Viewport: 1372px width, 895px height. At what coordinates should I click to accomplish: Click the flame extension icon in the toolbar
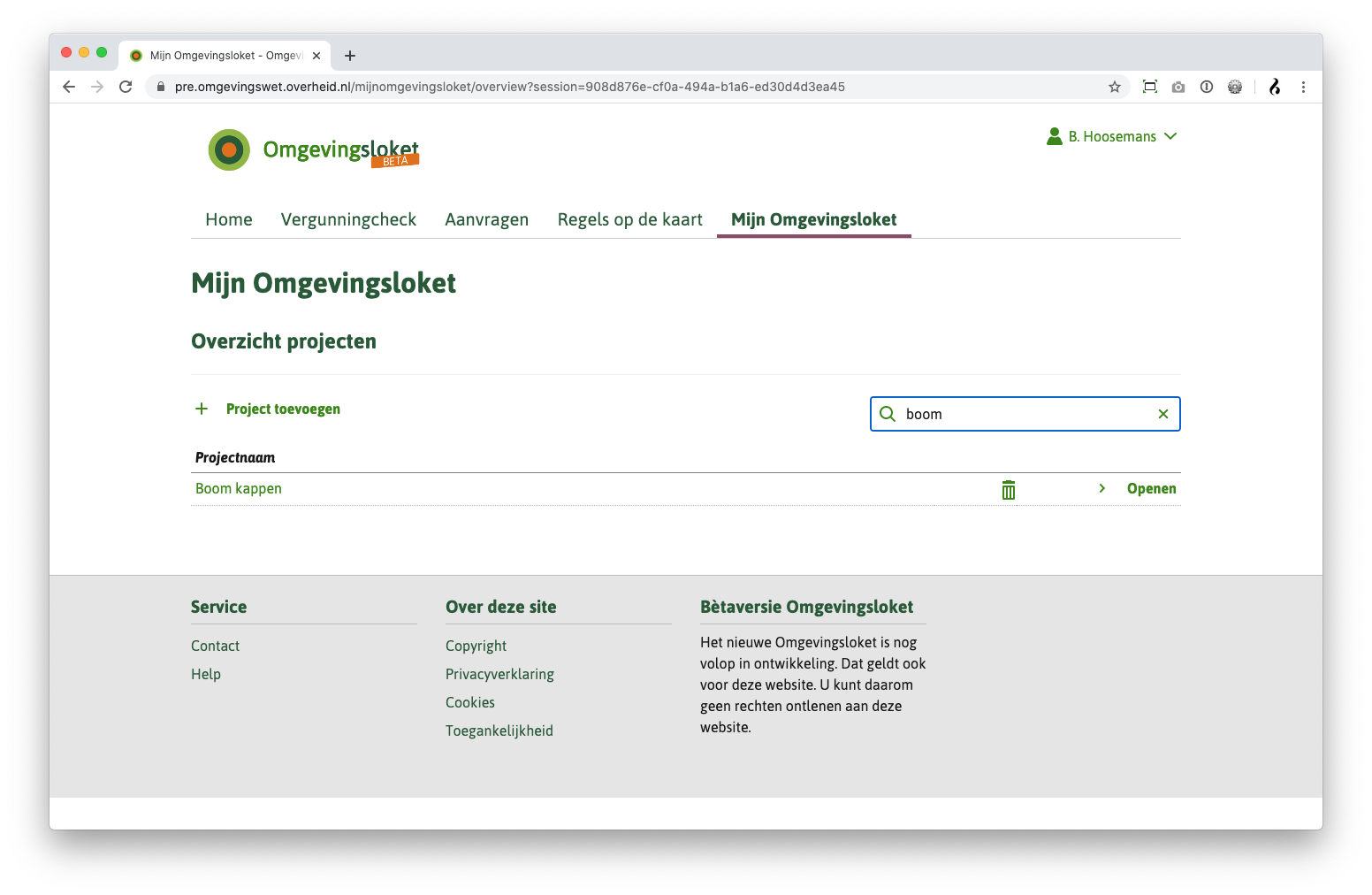[x=1275, y=87]
